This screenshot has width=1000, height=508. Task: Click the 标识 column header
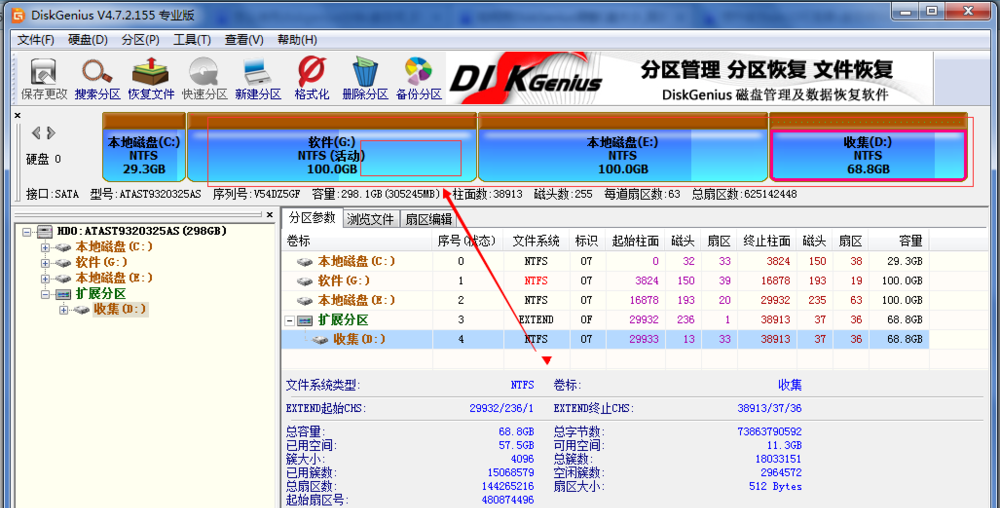[x=587, y=241]
